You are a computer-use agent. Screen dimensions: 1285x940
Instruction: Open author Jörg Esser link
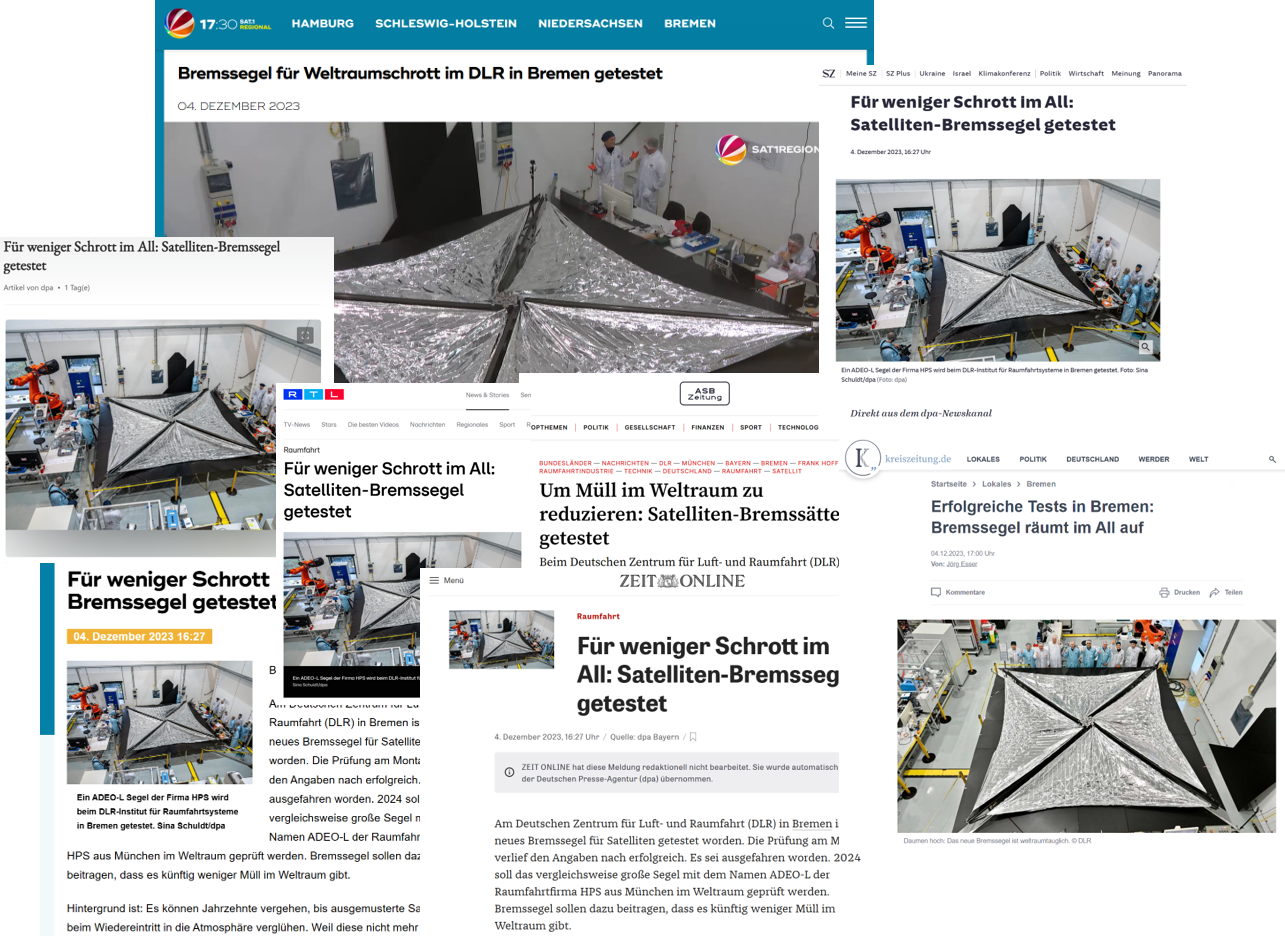pyautogui.click(x=964, y=564)
